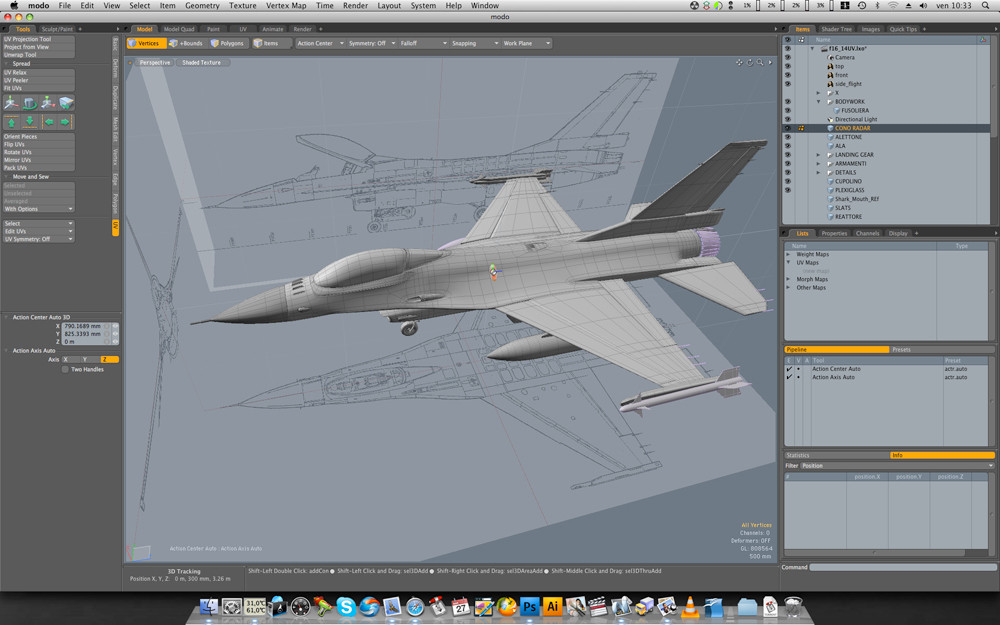Click the green right arrow UV icon
This screenshot has width=1000, height=625.
[x=65, y=121]
